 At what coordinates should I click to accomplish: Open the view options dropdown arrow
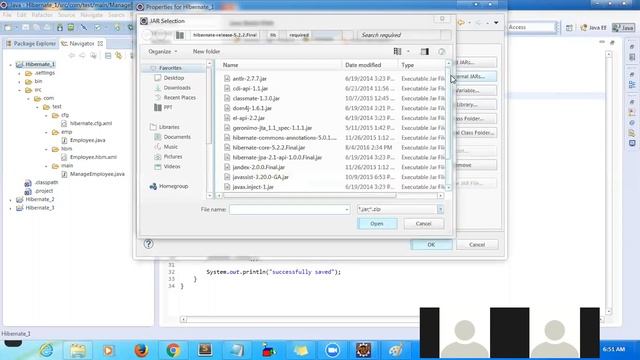(x=408, y=51)
